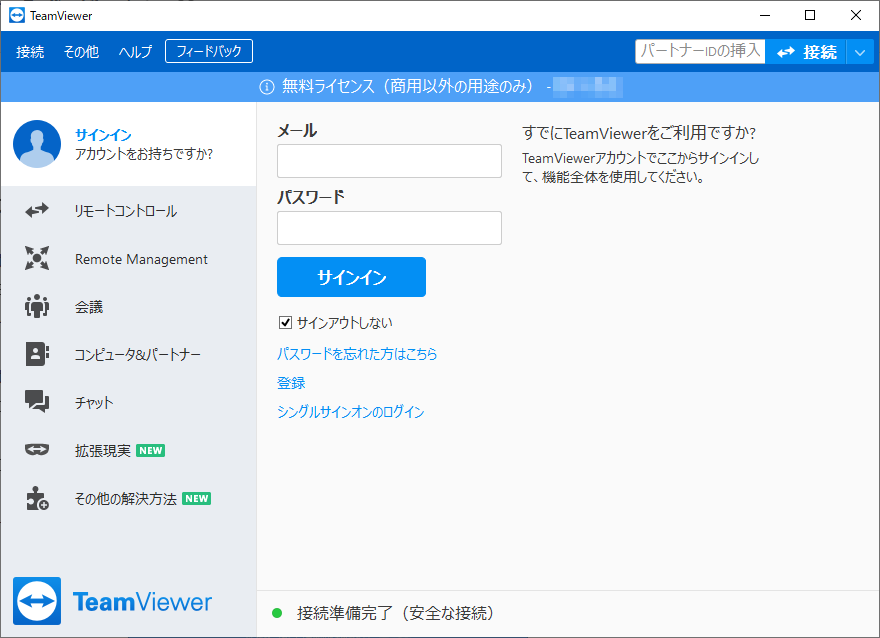Toggle the サインアウトしない checkbox
Image resolution: width=880 pixels, height=638 pixels.
285,322
